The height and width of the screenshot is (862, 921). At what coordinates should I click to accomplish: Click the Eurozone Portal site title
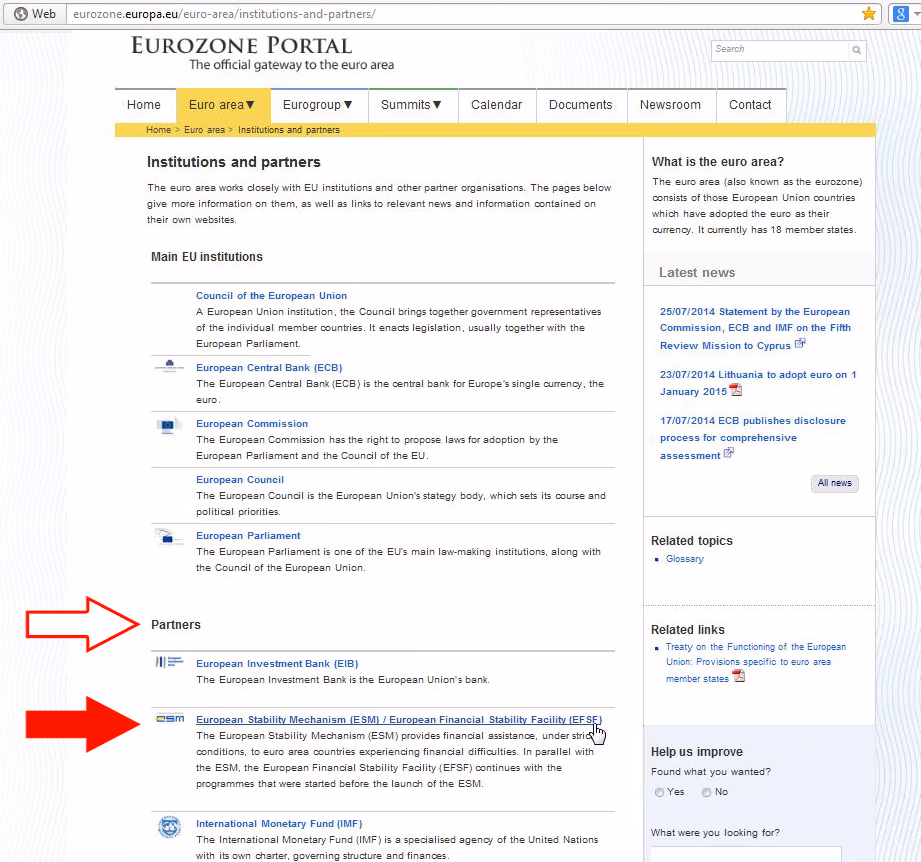pyautogui.click(x=241, y=45)
